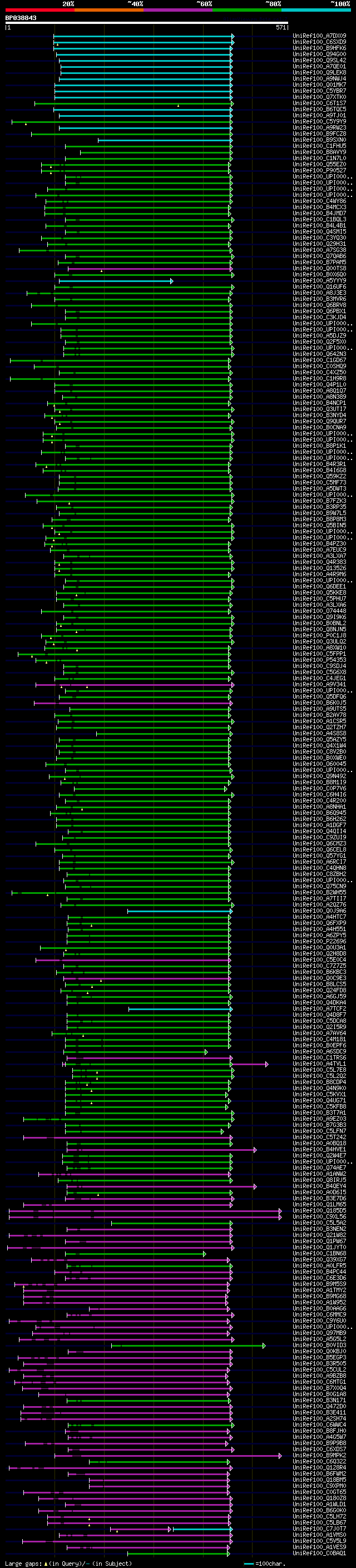Open hit UniRef100_A7DX09

coord(319,36)
